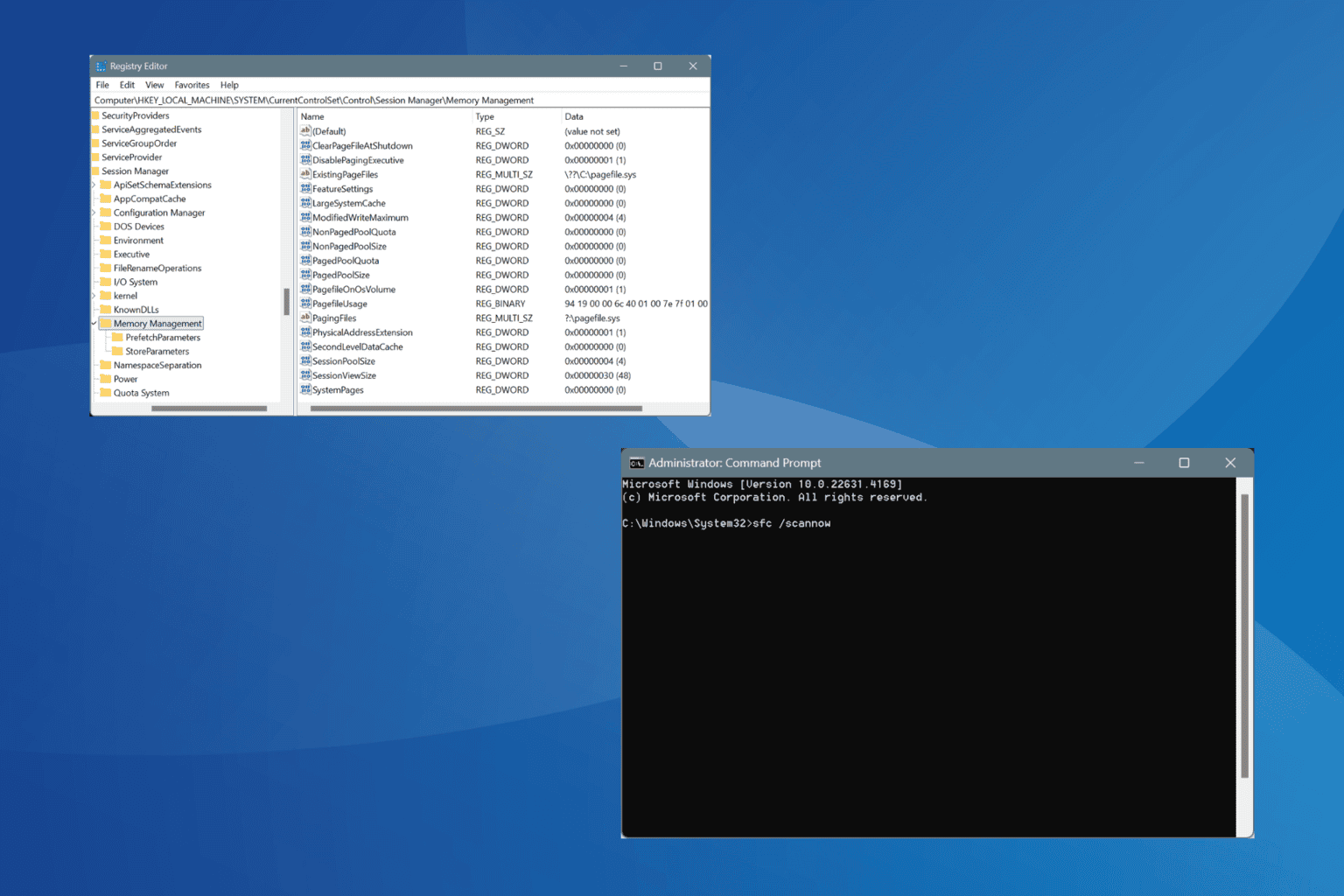Select the ServiceAggregatedEvents key

pyautogui.click(x=151, y=129)
